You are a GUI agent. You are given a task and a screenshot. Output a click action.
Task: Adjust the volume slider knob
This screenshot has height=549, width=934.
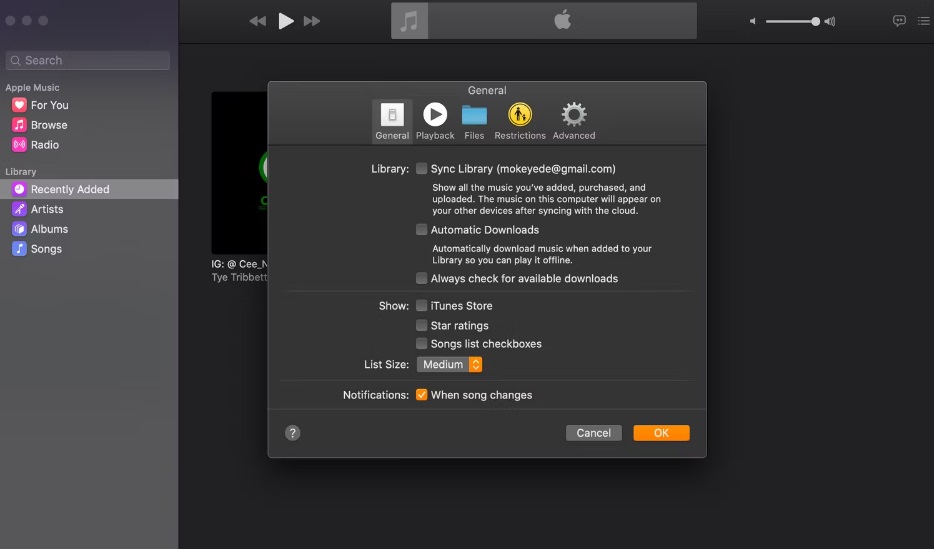815,21
